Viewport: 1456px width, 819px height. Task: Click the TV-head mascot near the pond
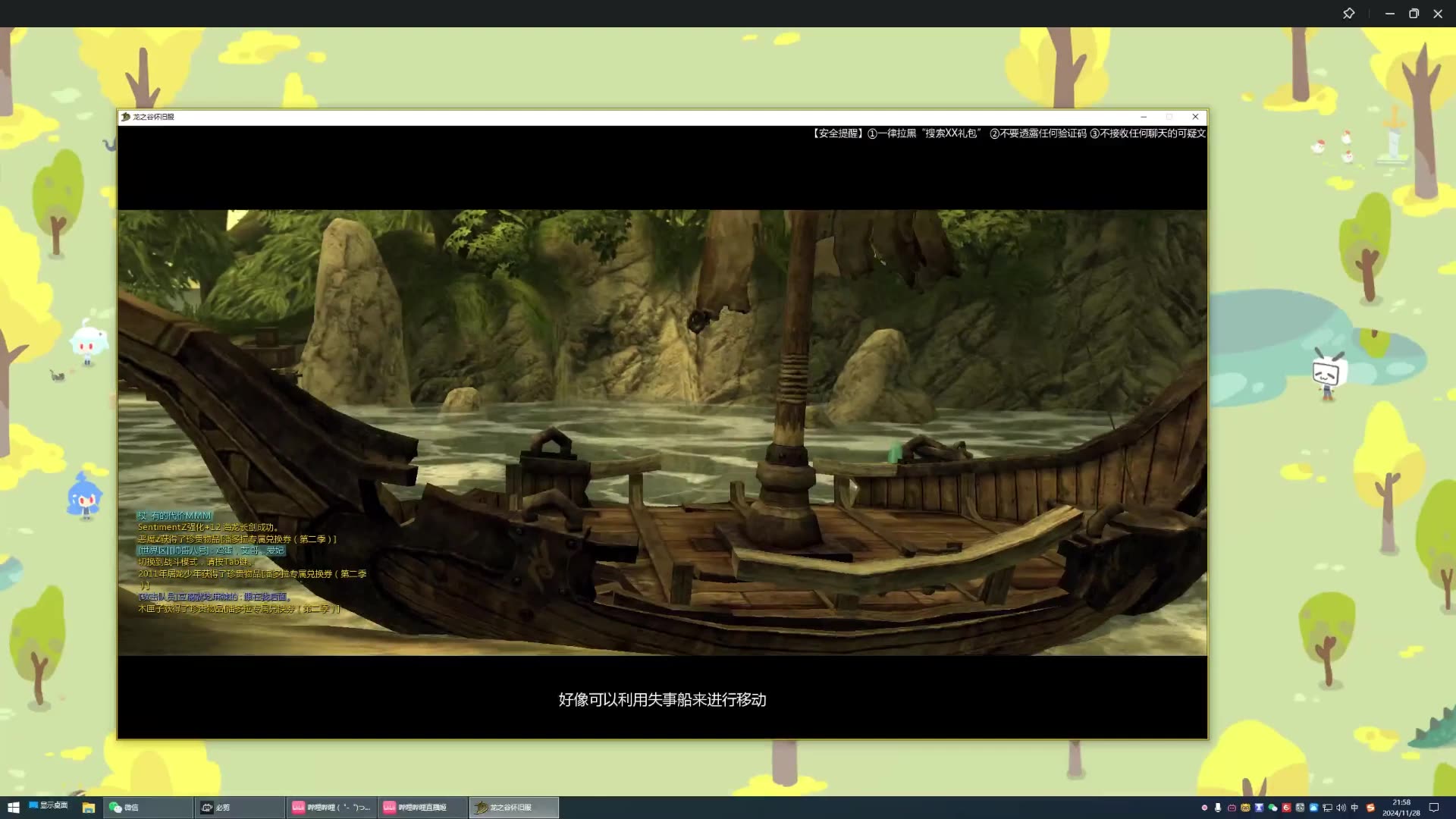pos(1328,375)
